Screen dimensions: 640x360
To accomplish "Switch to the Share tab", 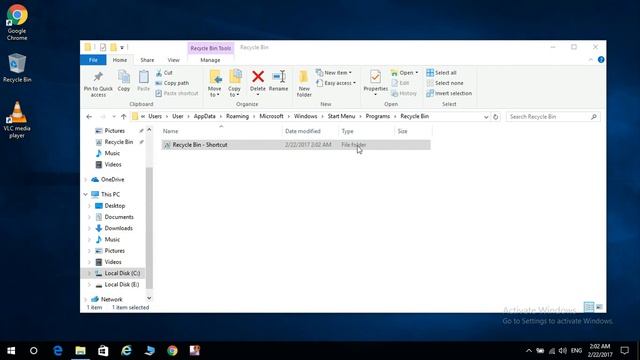I will [147, 60].
